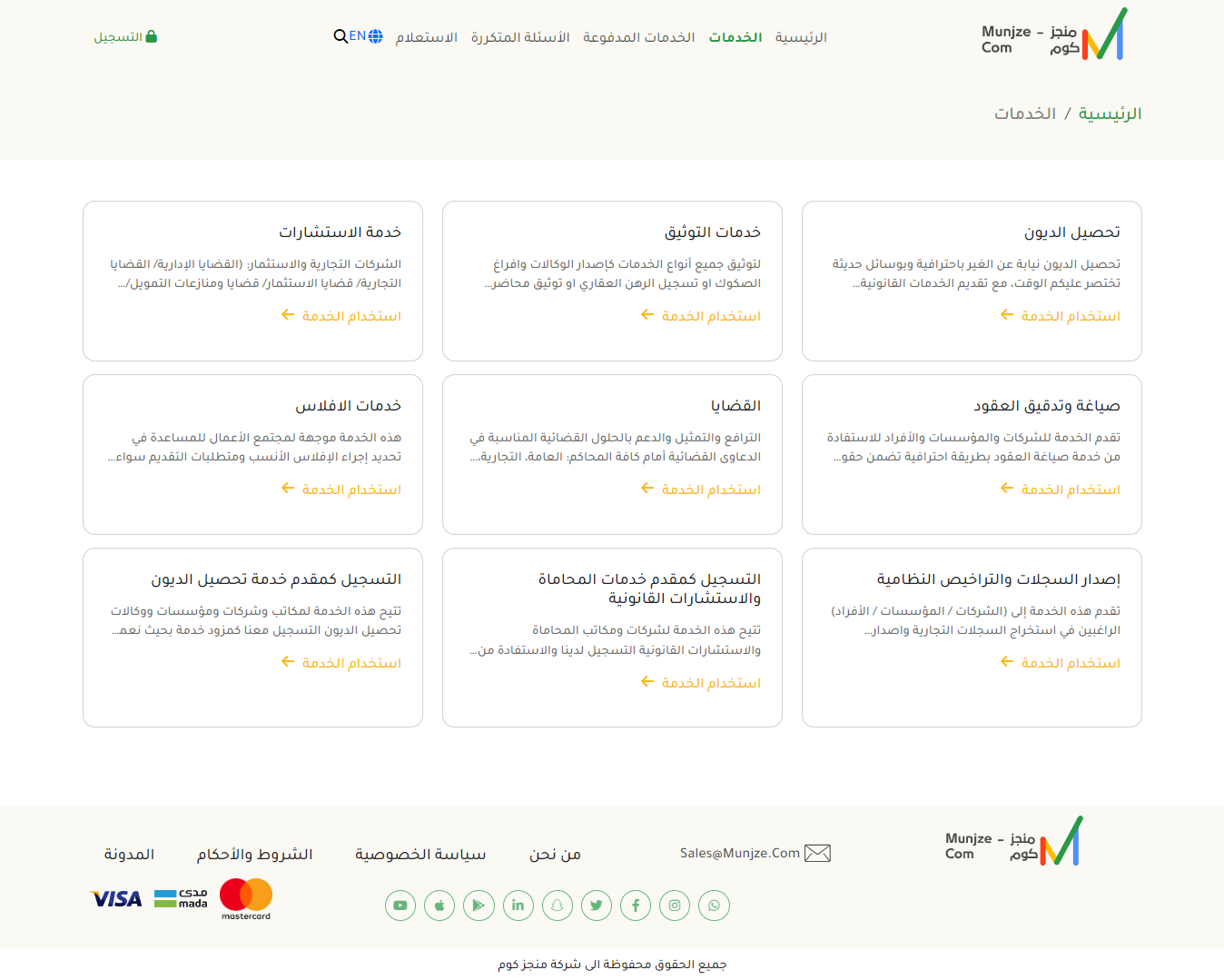Switch language using the EN globe
This screenshot has width=1224, height=980.
[366, 36]
